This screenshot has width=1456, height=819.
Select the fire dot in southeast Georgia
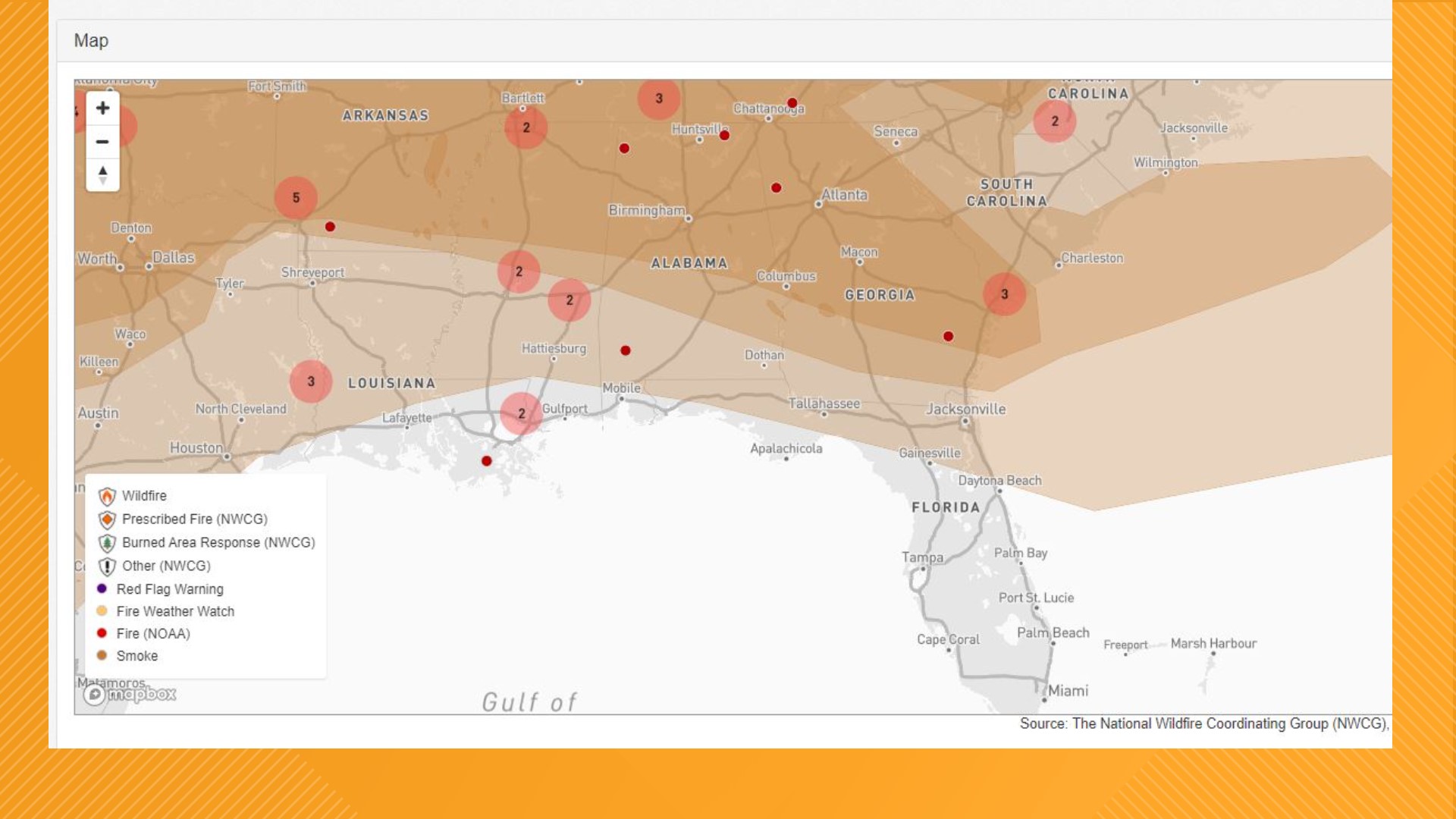(x=949, y=337)
